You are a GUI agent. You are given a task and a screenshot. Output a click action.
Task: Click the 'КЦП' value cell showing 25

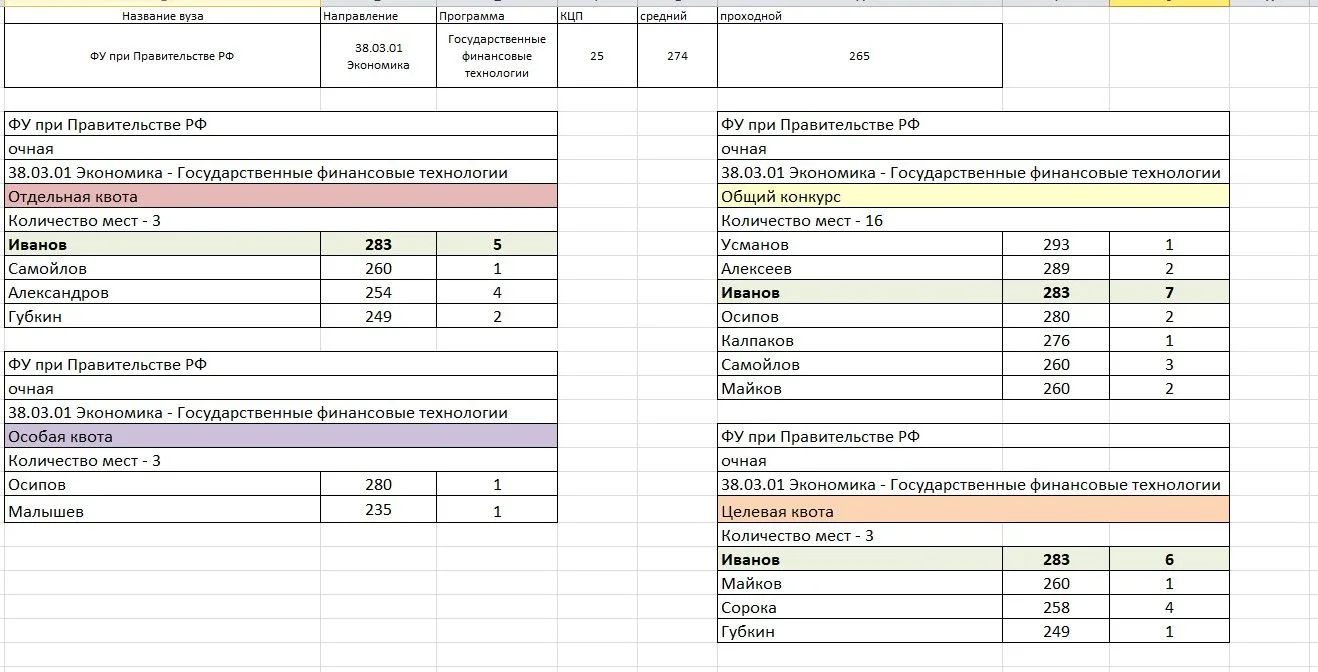(597, 56)
